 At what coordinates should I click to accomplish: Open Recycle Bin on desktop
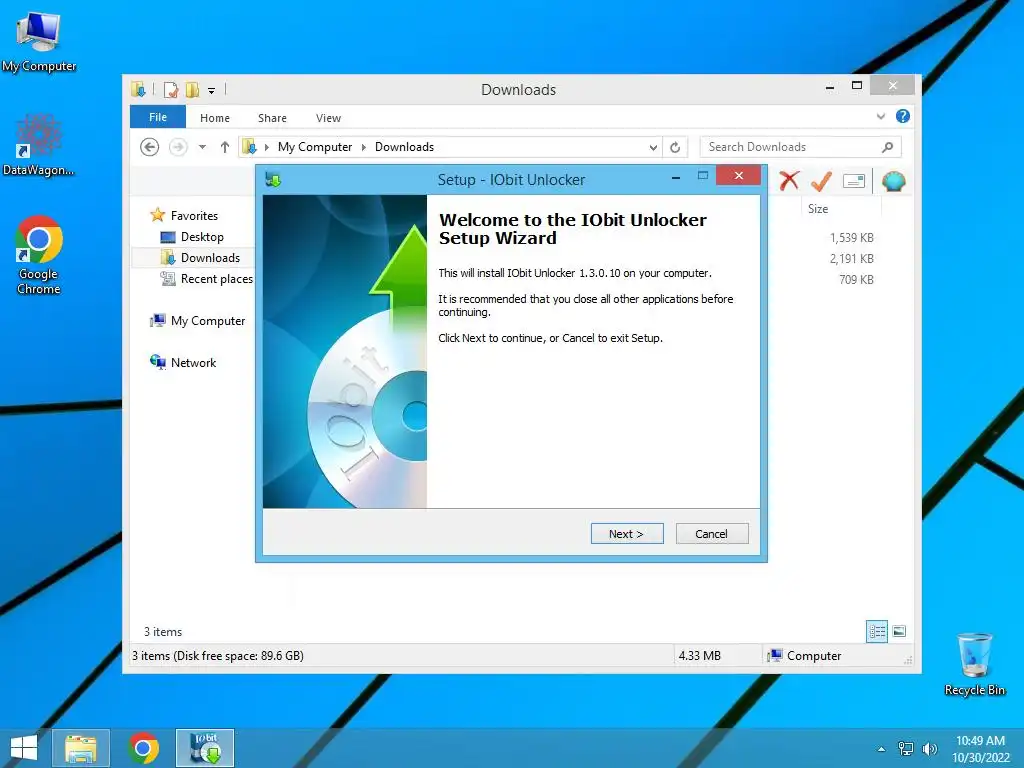974,664
